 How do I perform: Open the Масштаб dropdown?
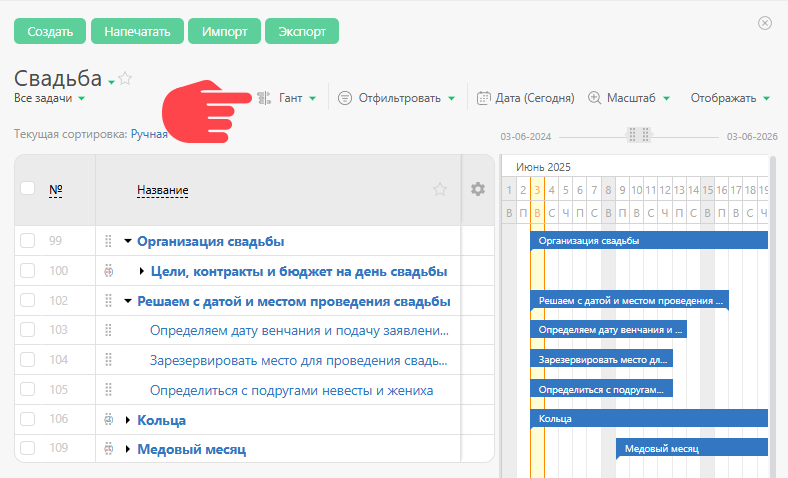coord(638,98)
